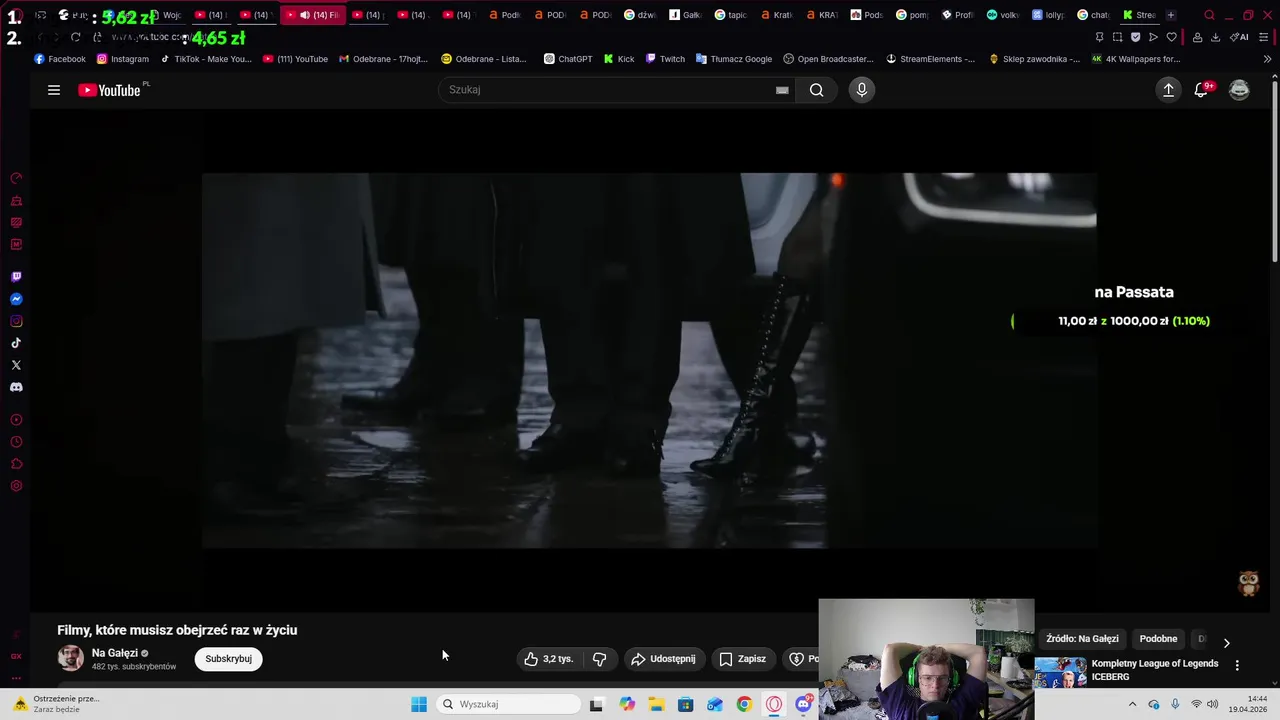This screenshot has height=720, width=1280.
Task: Run the search with the magnifier button
Action: (817, 90)
